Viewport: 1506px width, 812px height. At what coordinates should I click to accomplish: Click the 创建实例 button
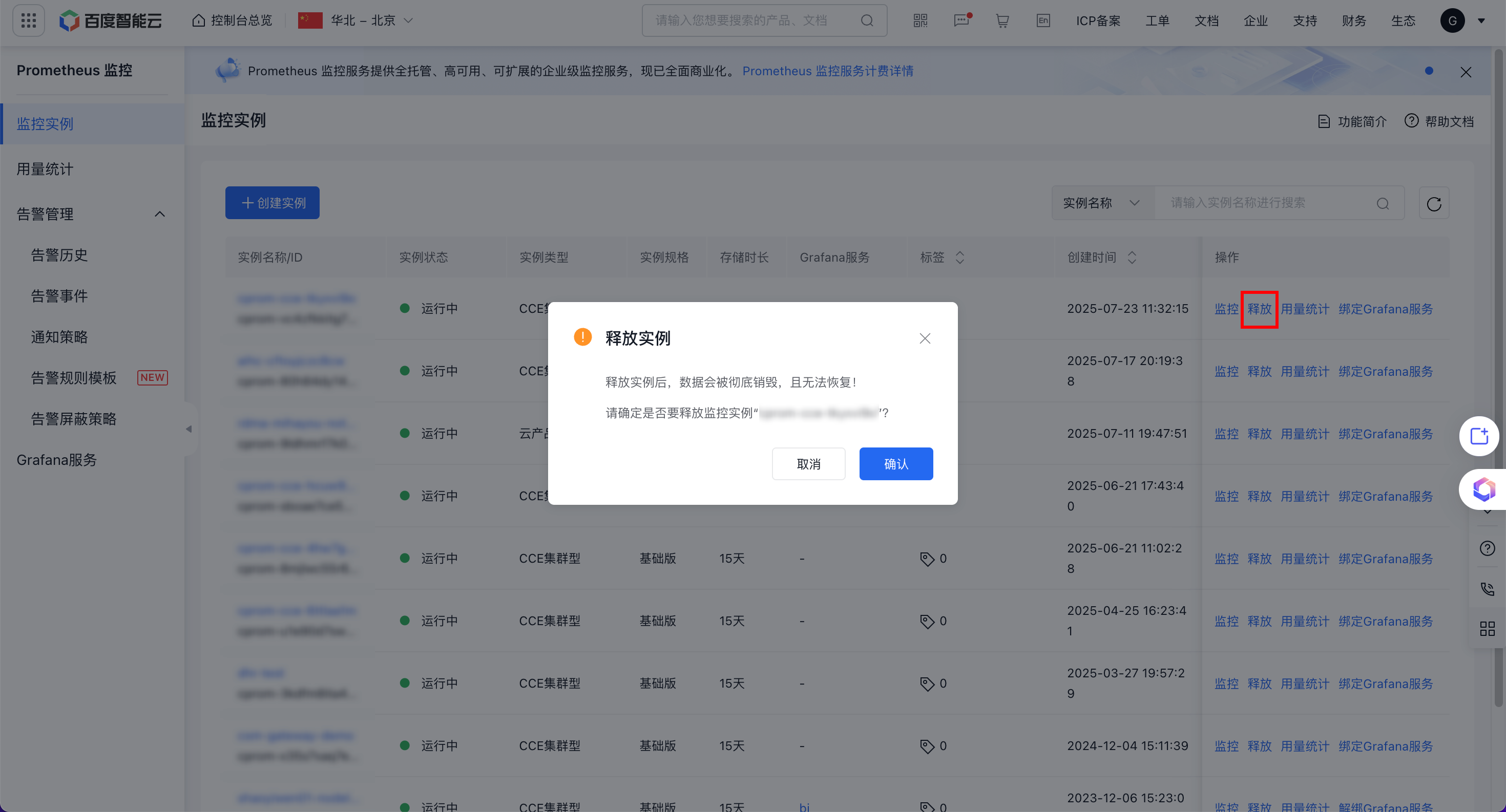[x=273, y=203]
